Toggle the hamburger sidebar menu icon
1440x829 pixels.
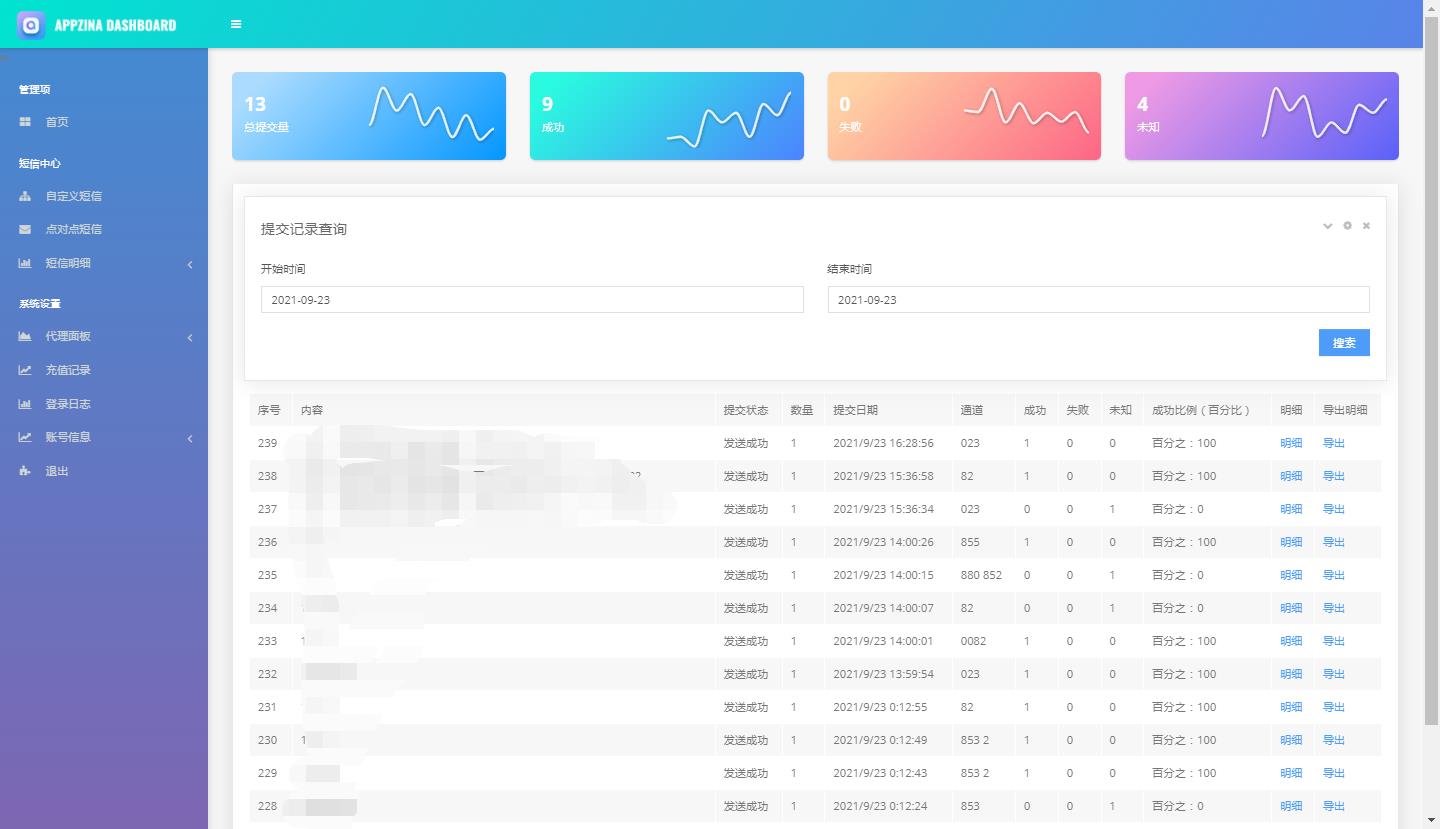[236, 24]
